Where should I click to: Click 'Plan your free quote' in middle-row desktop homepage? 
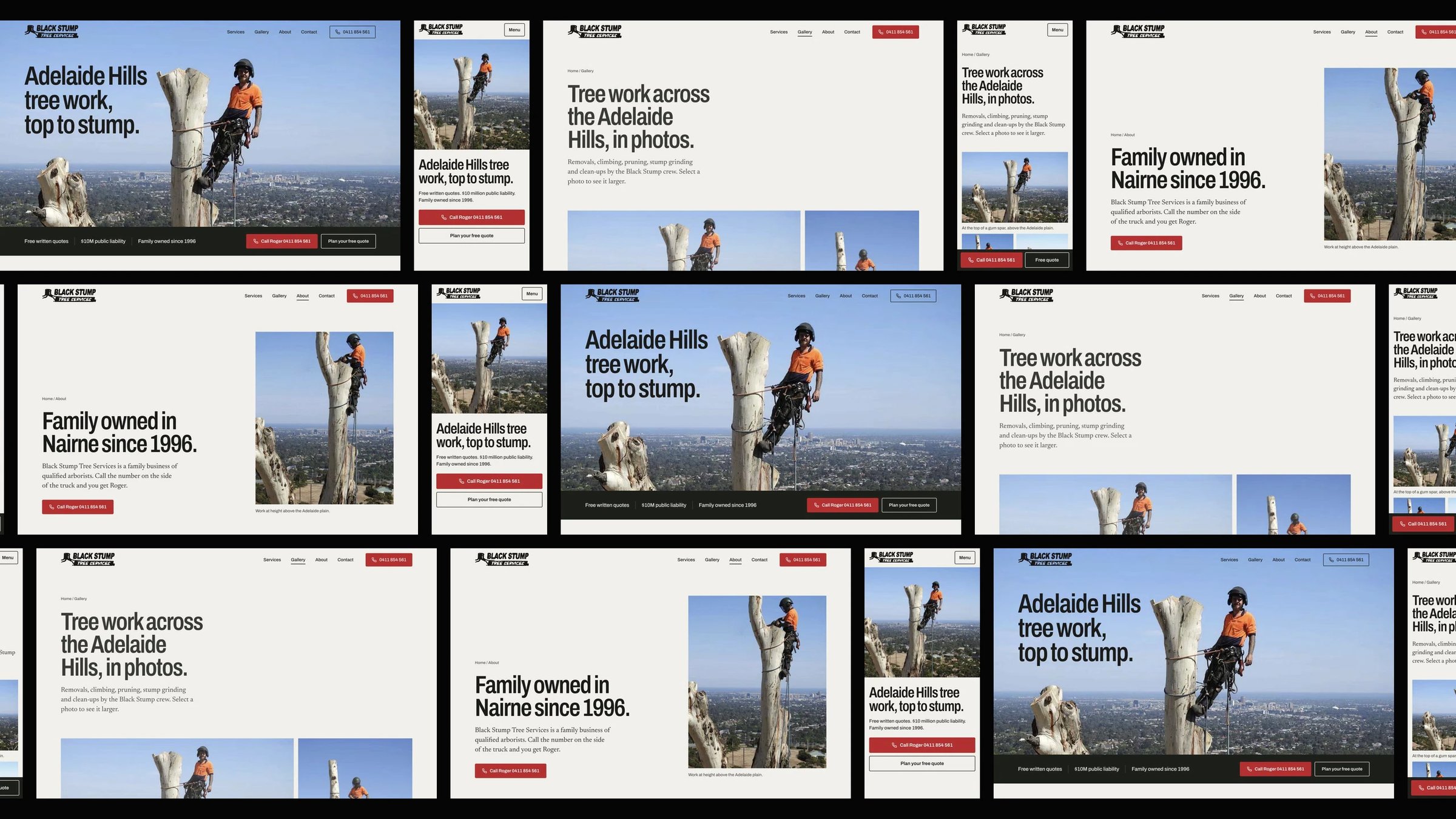909,505
